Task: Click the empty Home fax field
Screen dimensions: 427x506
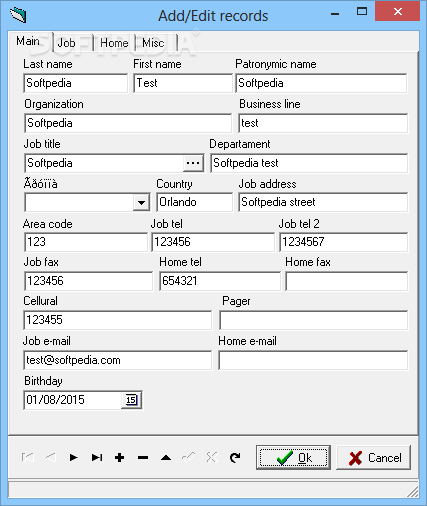Action: [x=347, y=281]
